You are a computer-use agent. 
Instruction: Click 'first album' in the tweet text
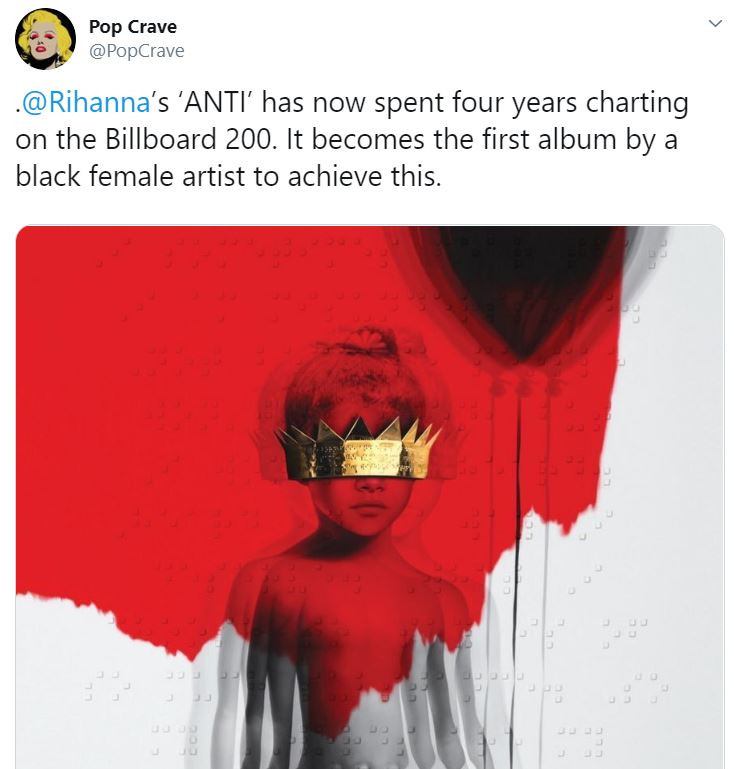pyautogui.click(x=549, y=140)
